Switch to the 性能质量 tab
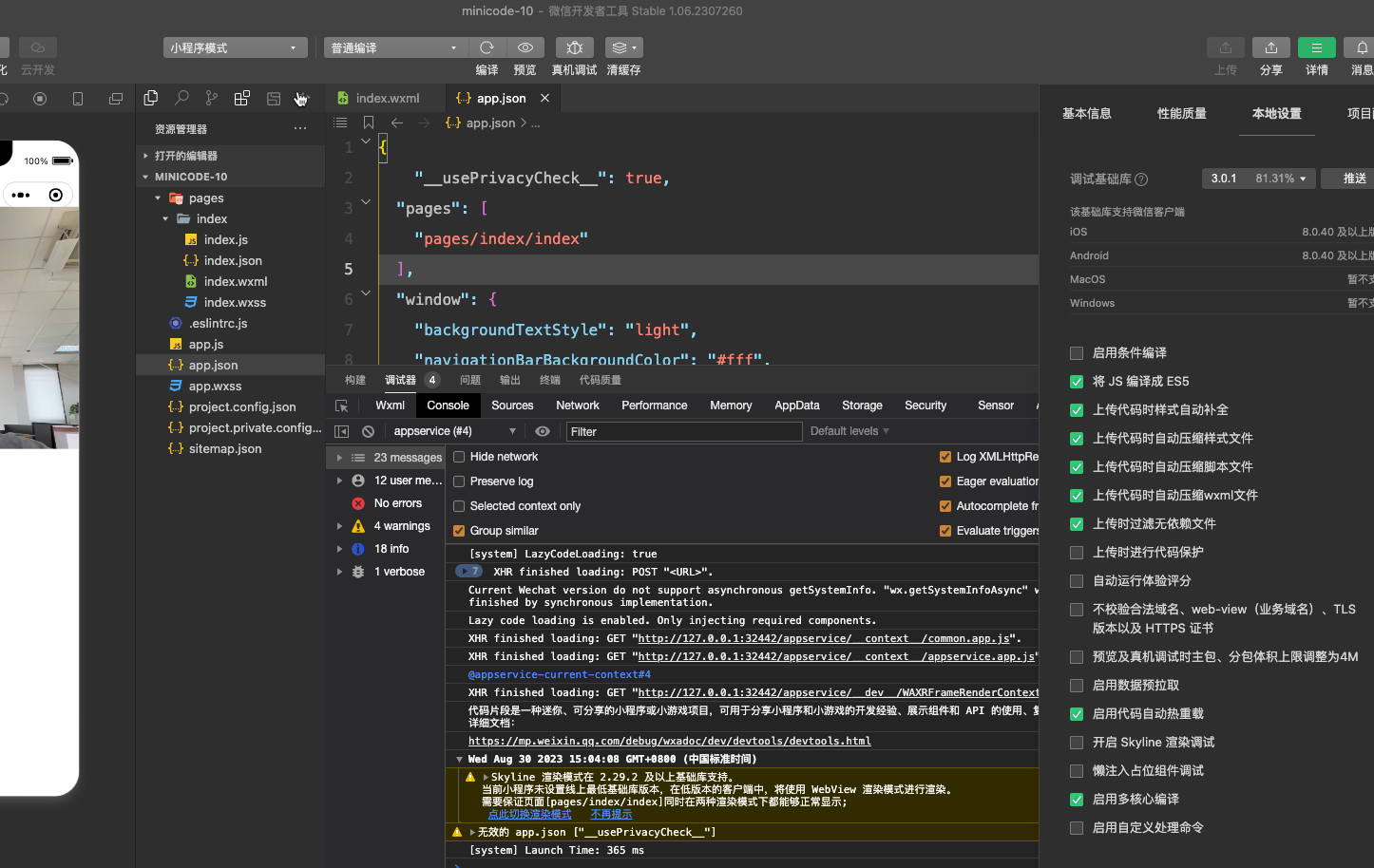 click(x=1181, y=114)
